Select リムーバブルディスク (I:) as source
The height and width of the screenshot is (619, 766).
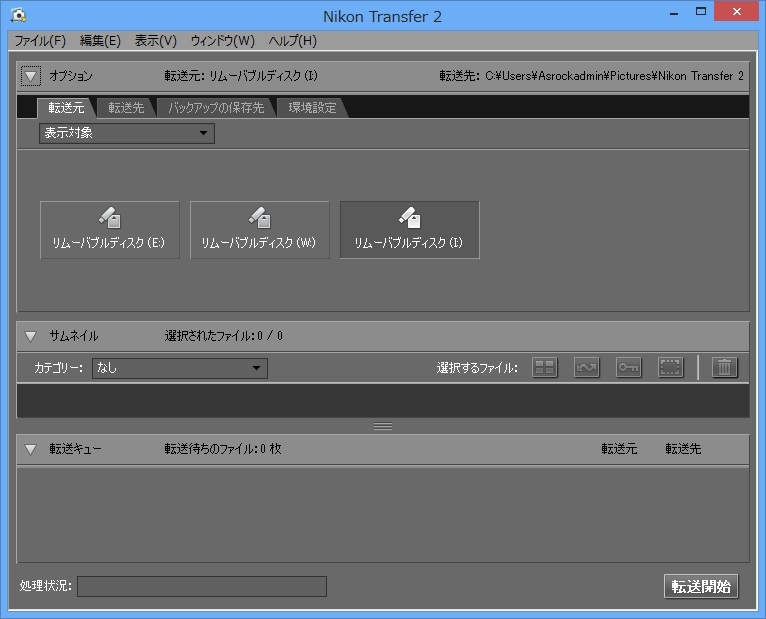(409, 230)
